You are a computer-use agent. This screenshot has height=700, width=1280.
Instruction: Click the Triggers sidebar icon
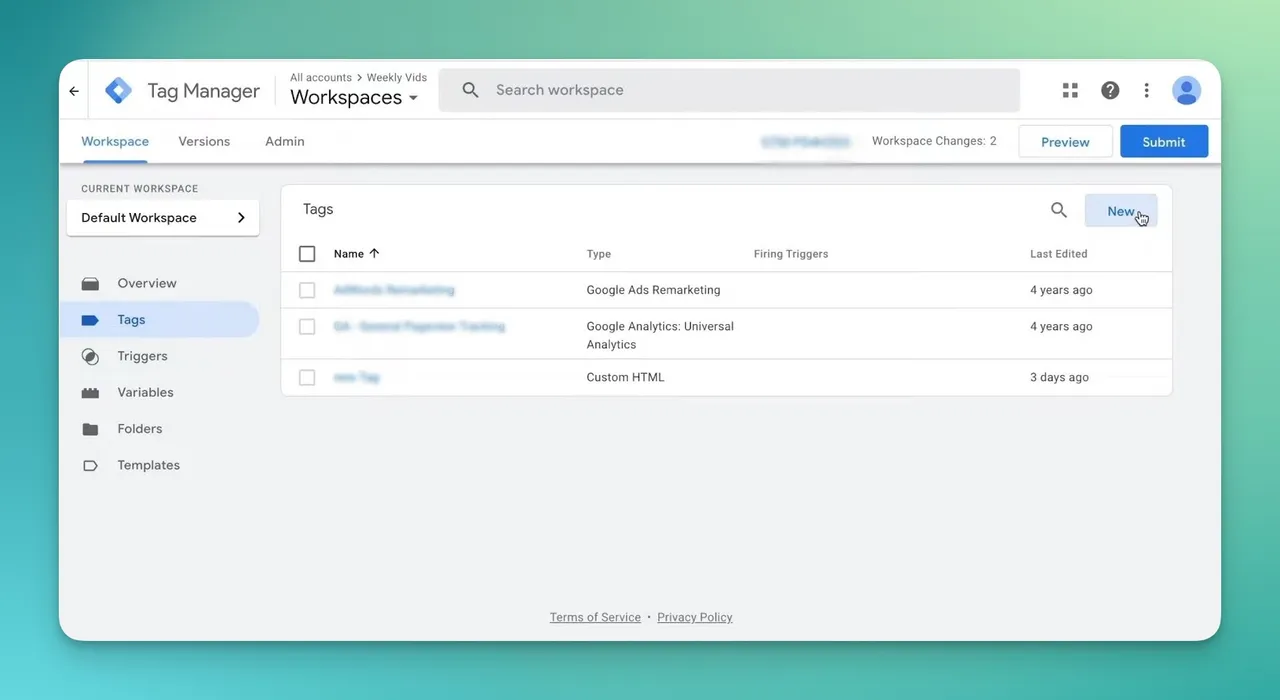tap(90, 356)
